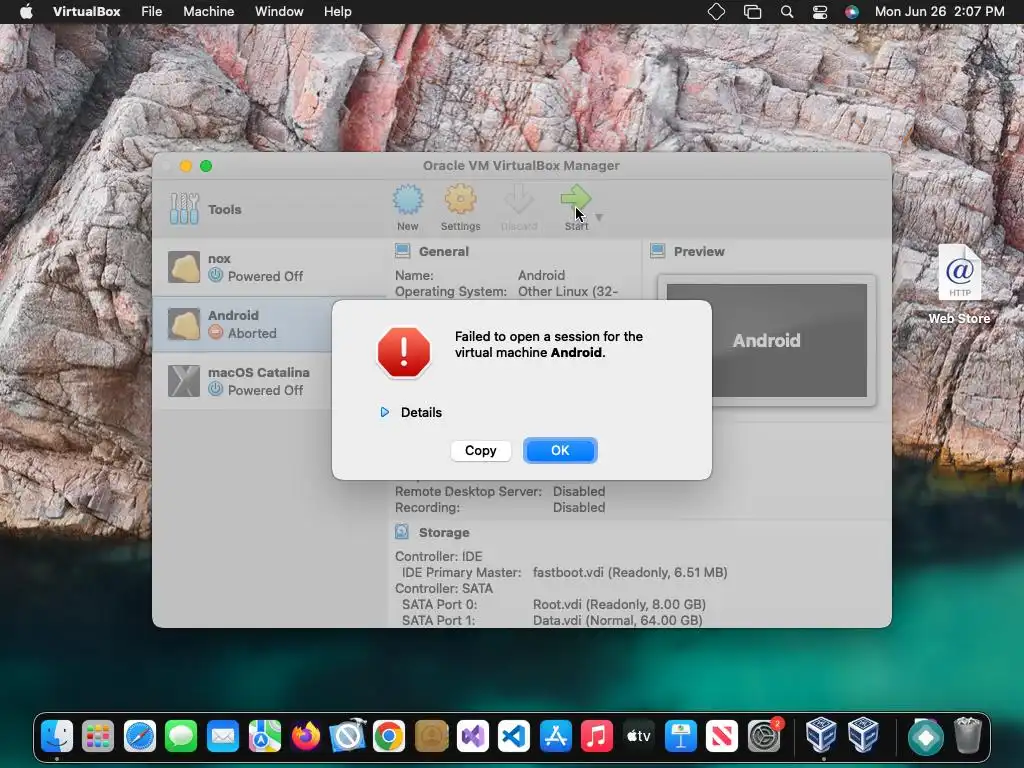Launch Firefox from the dock

[306, 737]
